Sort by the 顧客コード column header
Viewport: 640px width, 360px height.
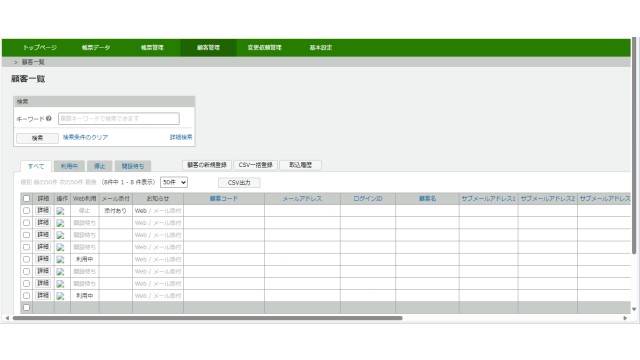(224, 199)
